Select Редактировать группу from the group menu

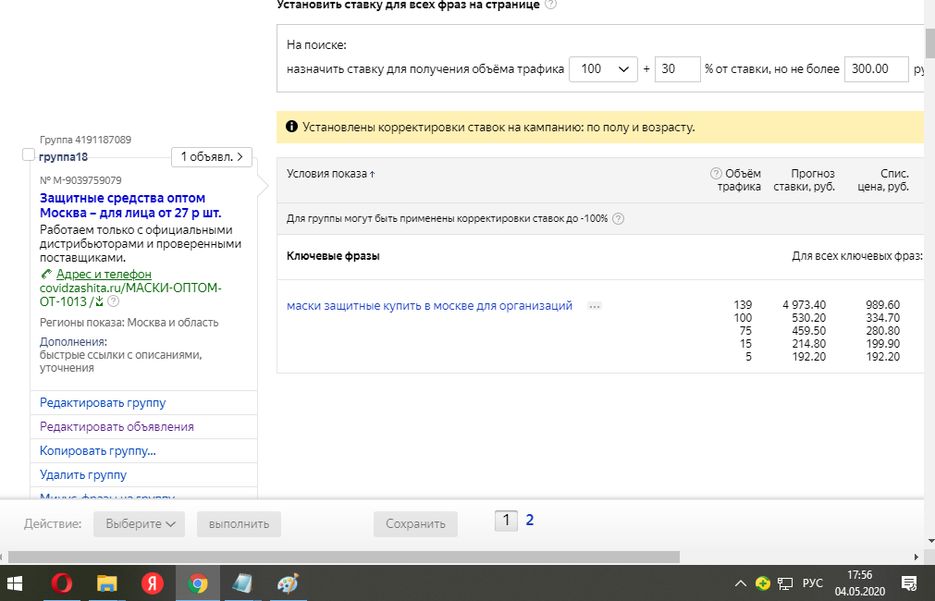coord(103,403)
